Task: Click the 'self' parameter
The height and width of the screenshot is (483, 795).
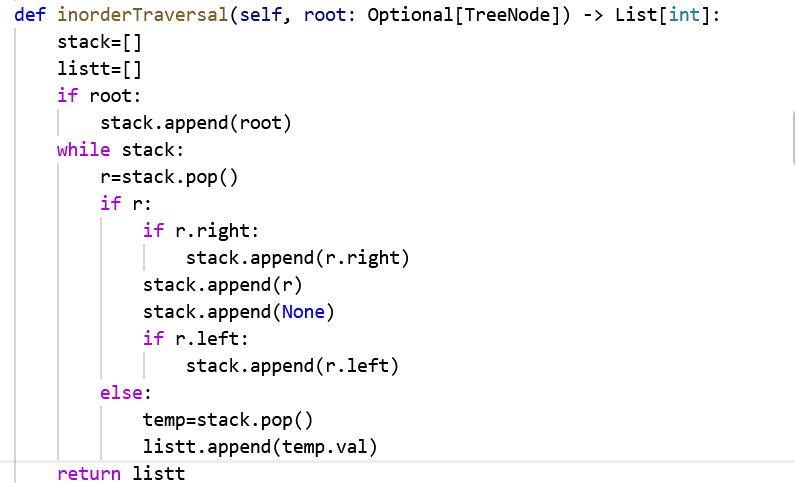Action: (x=260, y=15)
